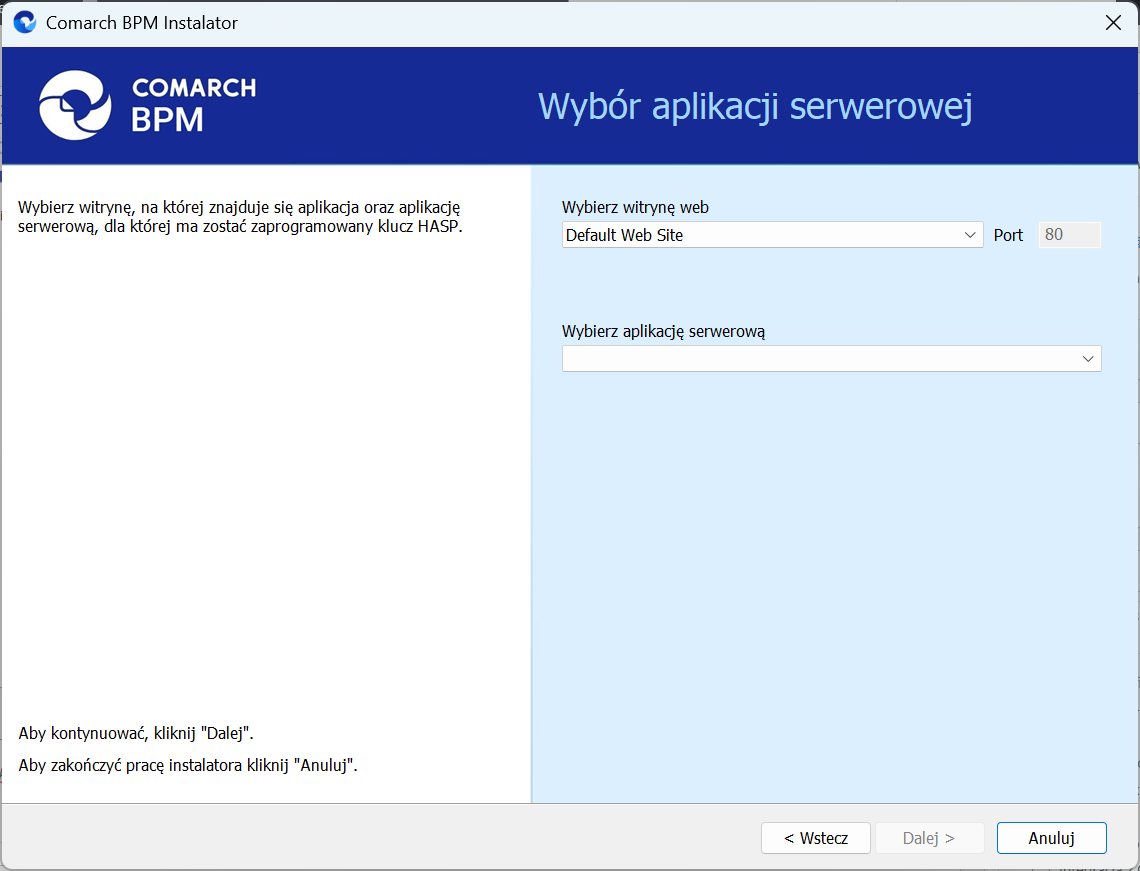Click the 'Port' label

(x=1008, y=235)
